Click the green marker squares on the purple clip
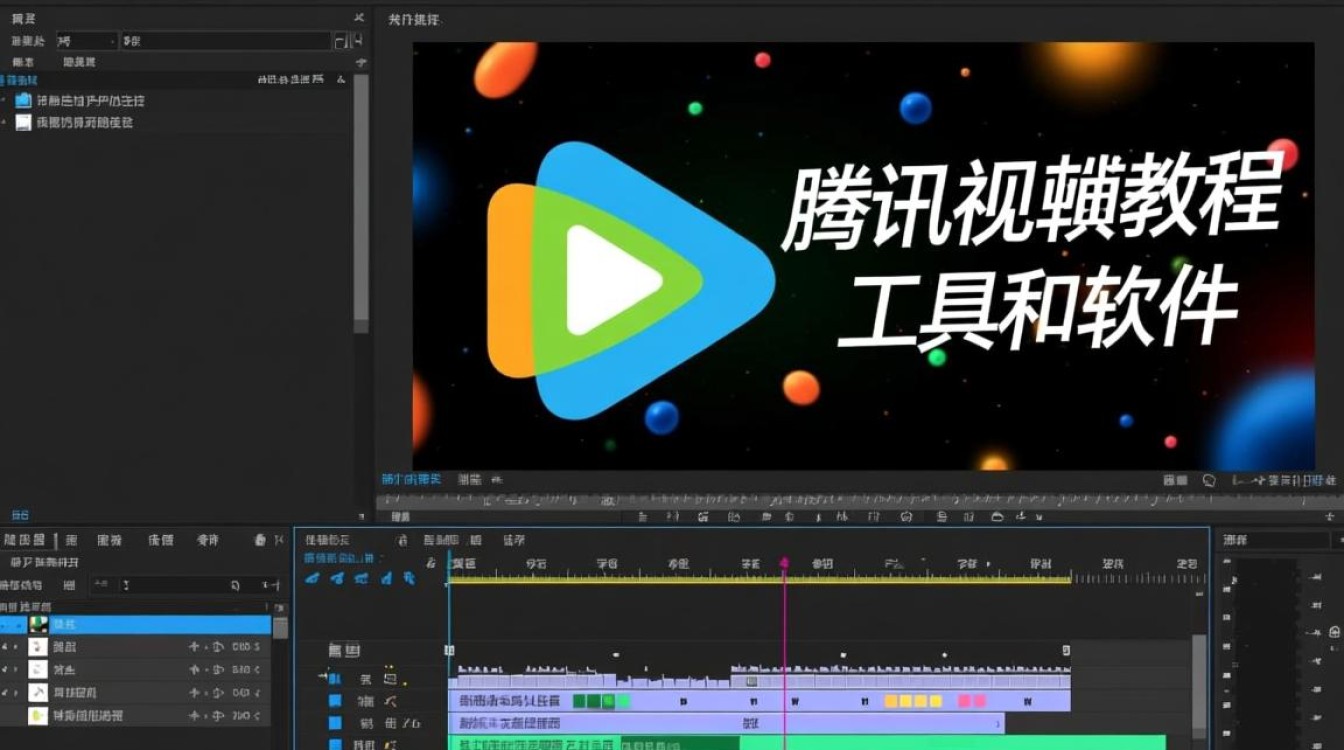The width and height of the screenshot is (1344, 750). [x=601, y=701]
